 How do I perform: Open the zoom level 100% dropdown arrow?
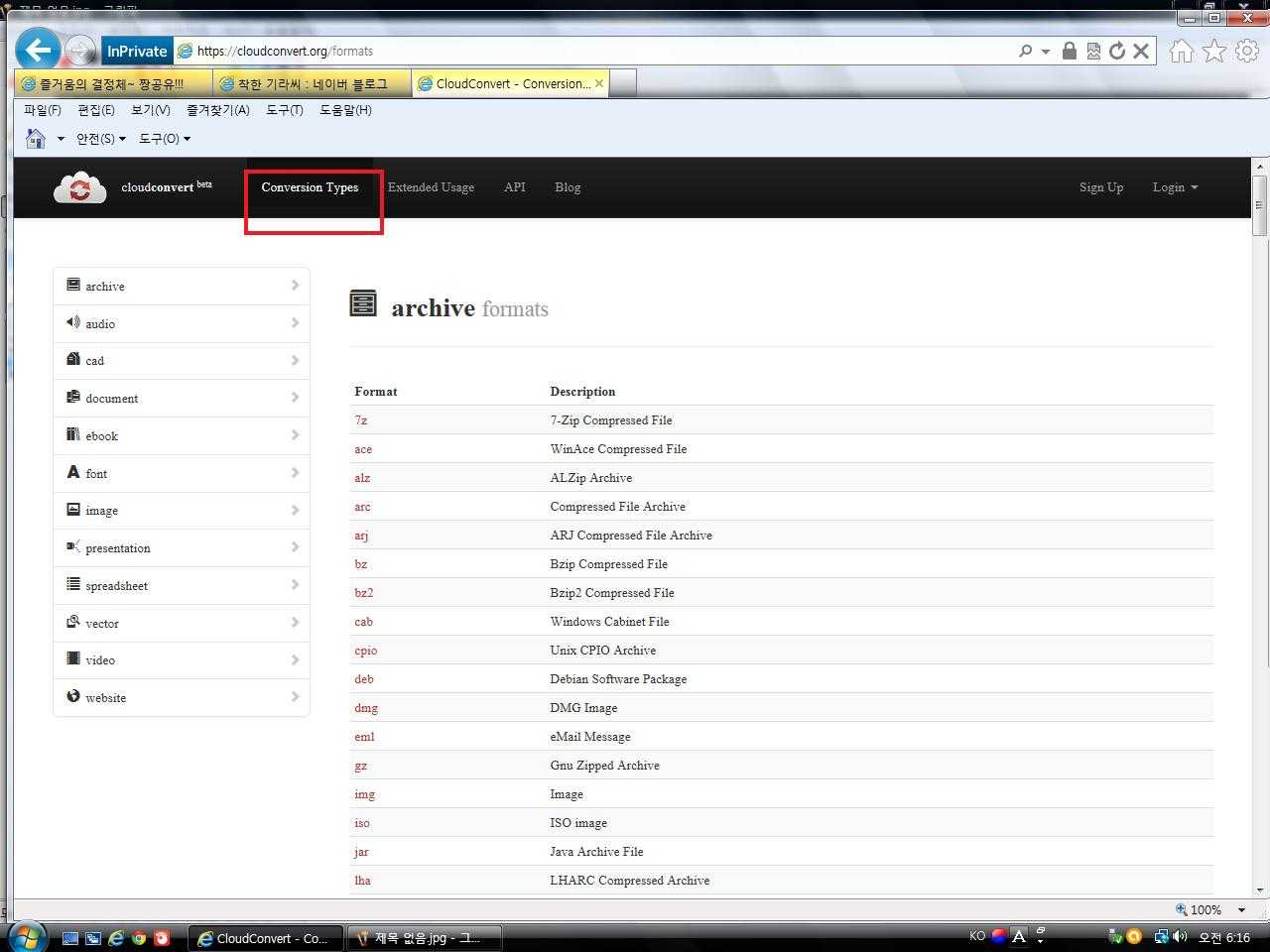(x=1241, y=910)
